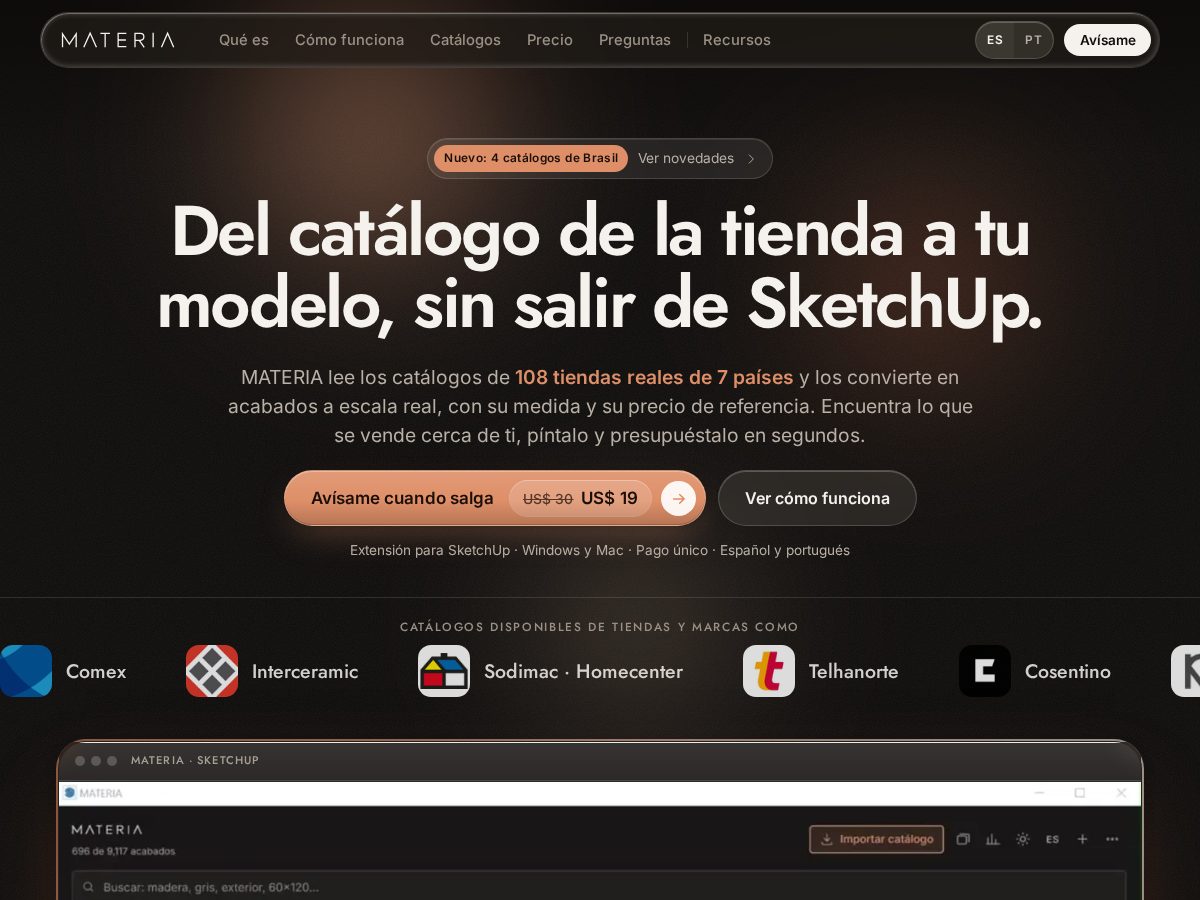
Task: Click the overlapping windows icon in MATERIA panel
Action: point(963,839)
